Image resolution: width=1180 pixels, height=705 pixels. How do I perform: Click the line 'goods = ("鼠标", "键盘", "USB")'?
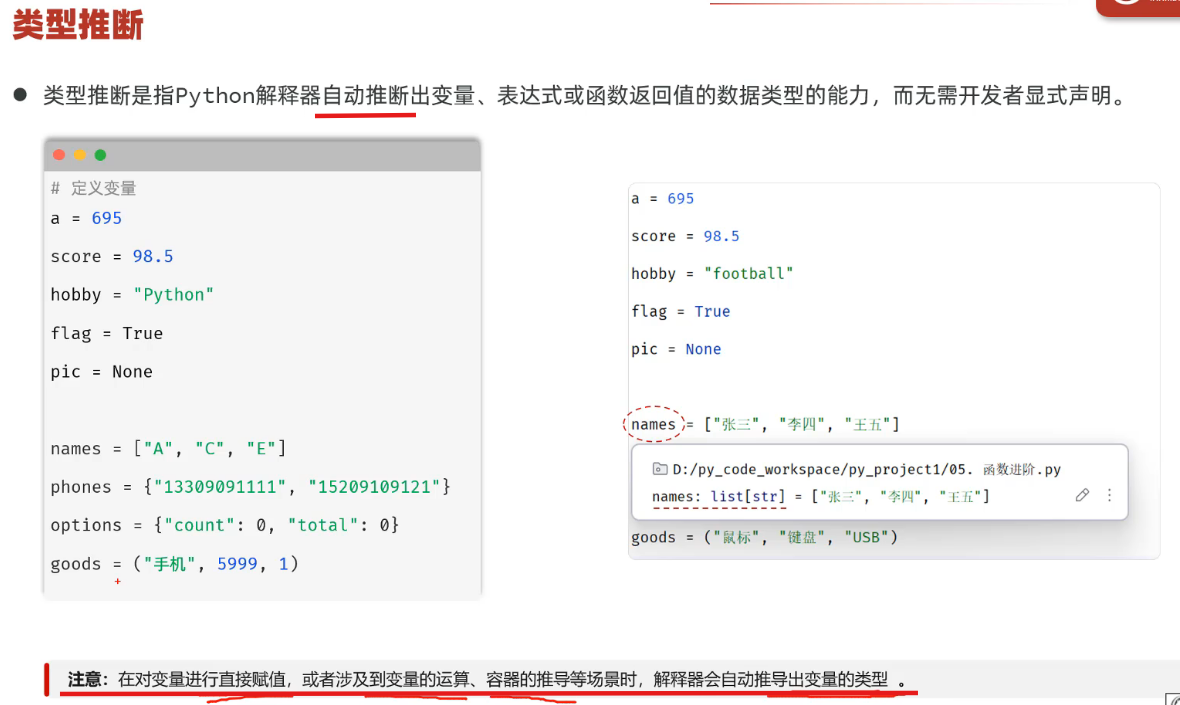[x=764, y=537]
